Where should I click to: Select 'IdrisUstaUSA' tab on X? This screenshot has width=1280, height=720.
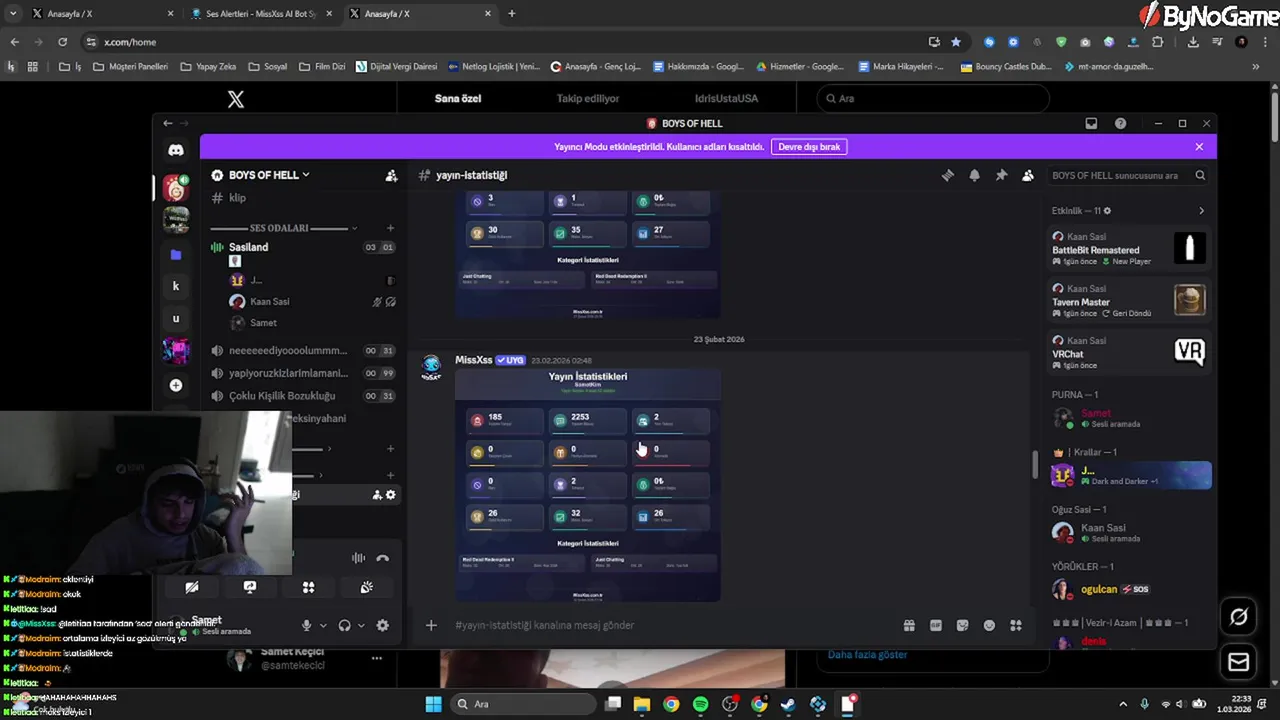coord(726,98)
